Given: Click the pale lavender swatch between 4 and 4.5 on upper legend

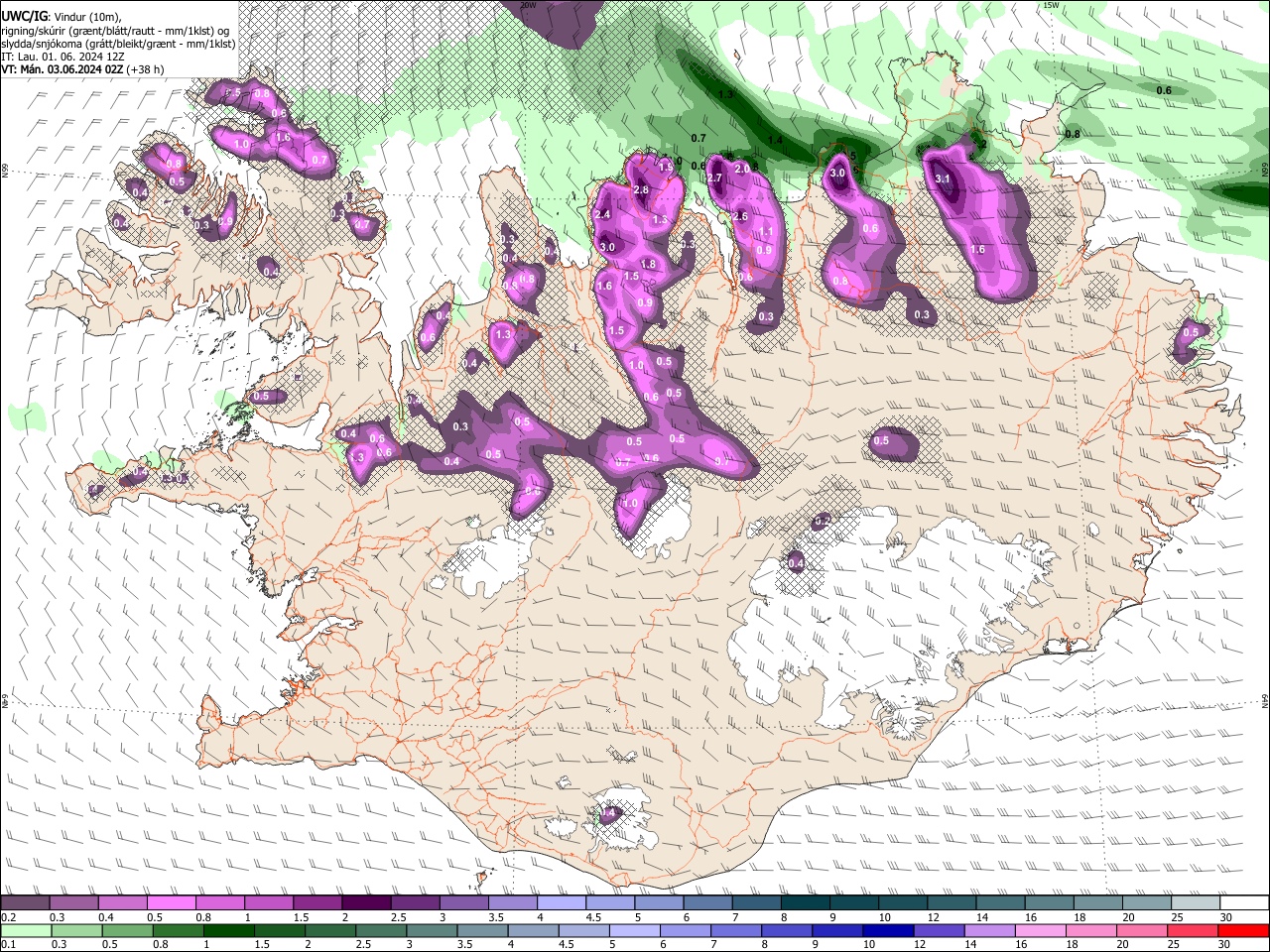Looking at the screenshot, I should (x=562, y=903).
